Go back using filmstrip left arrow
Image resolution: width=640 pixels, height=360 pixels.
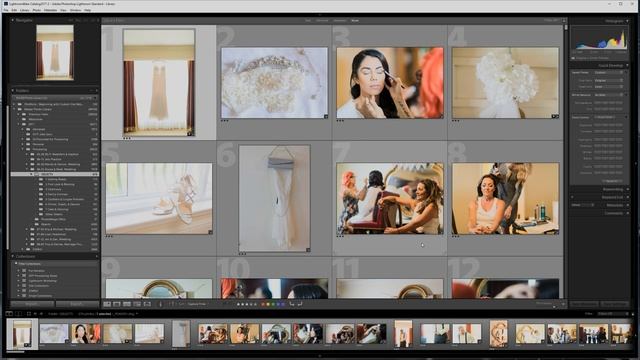(35, 314)
